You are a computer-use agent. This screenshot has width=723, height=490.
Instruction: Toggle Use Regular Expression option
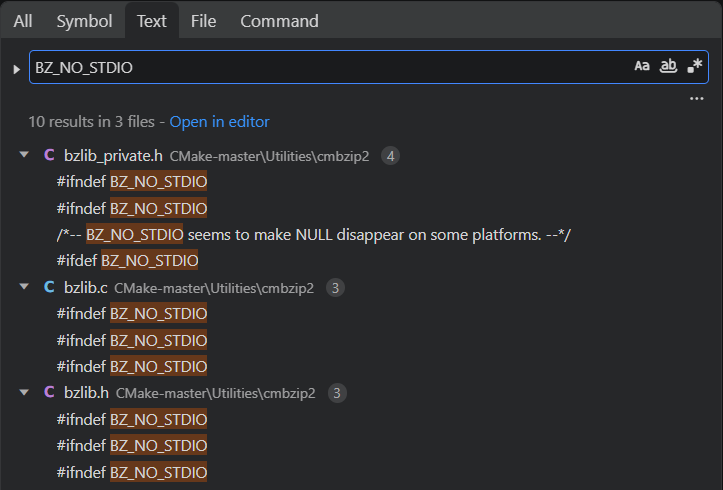(694, 66)
